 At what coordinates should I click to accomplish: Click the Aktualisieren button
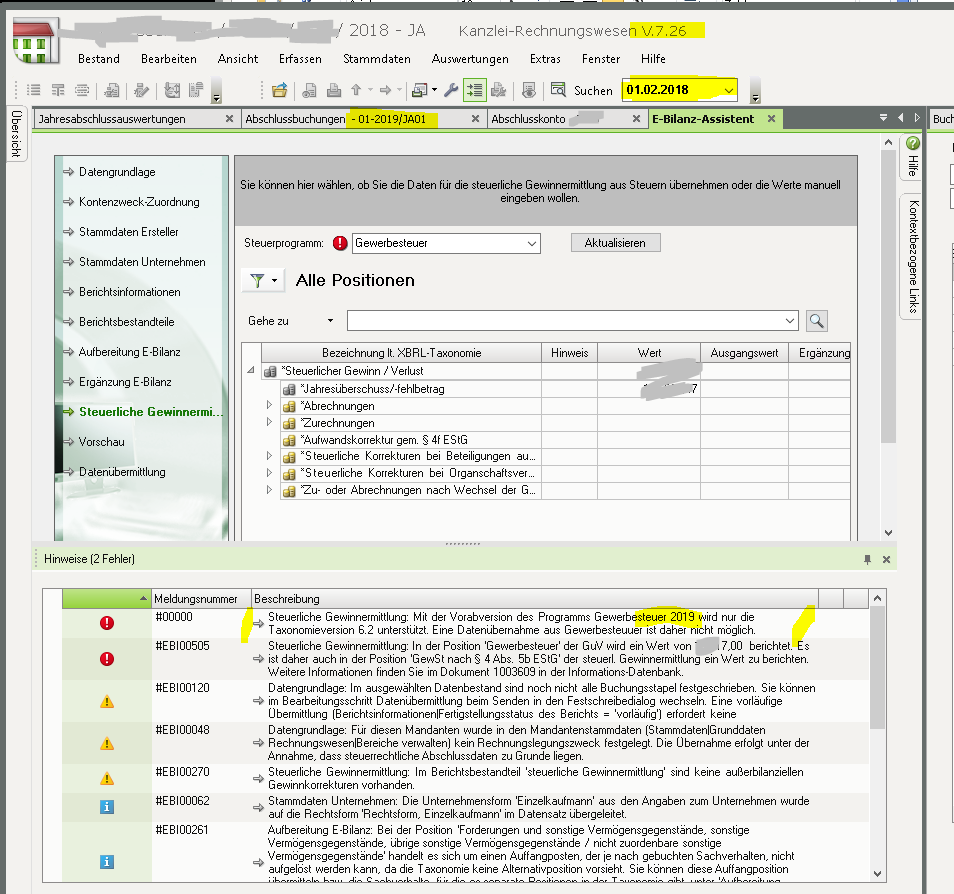(615, 243)
